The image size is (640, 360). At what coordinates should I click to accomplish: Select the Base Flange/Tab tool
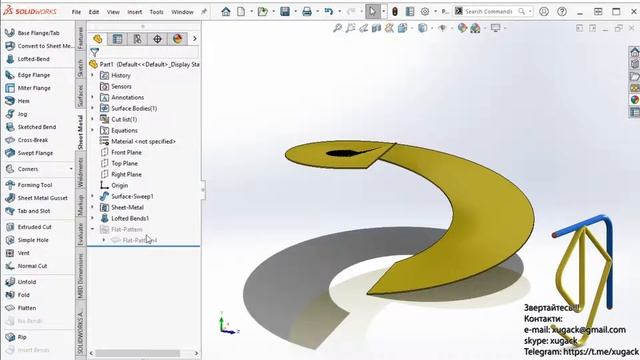click(33, 33)
